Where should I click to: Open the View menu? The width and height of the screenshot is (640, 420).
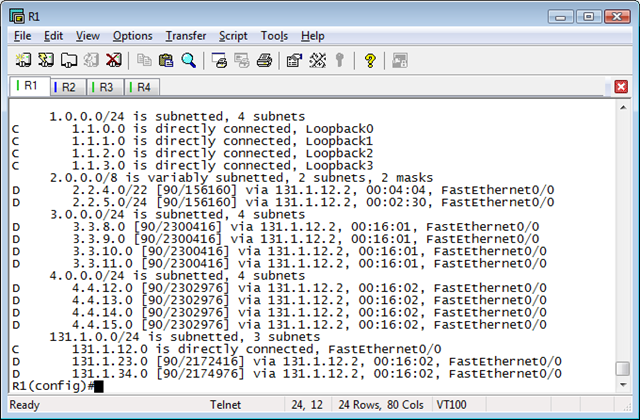coord(88,36)
